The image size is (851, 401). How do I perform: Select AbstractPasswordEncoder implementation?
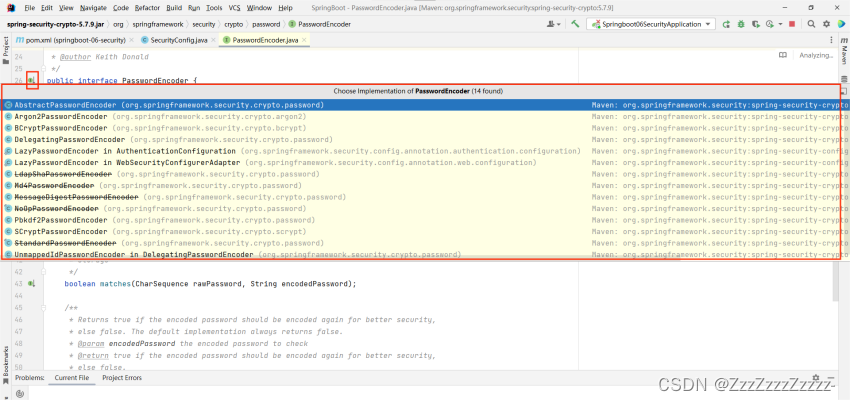[x=426, y=105]
